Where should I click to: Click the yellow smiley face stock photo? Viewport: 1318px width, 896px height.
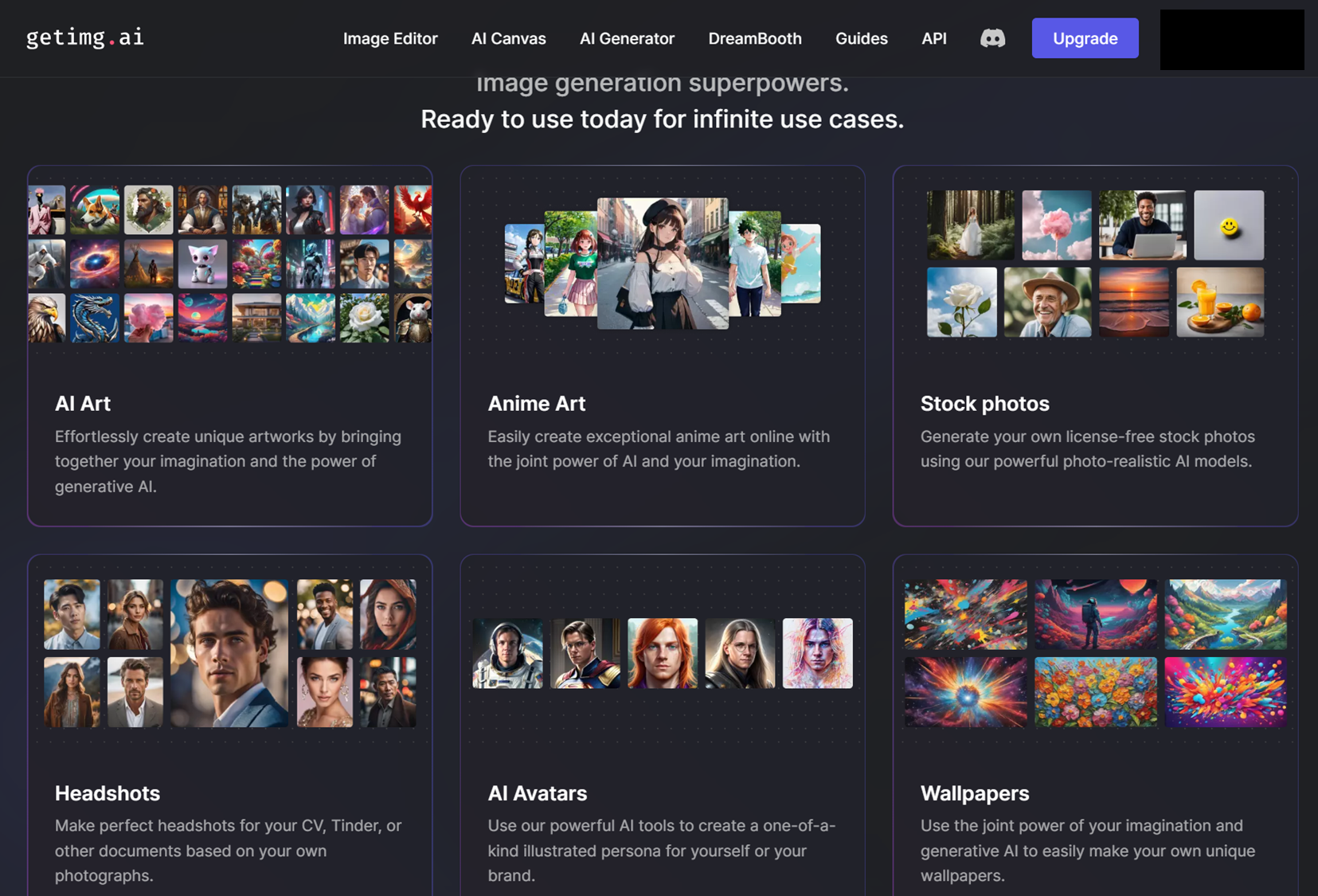point(1229,225)
